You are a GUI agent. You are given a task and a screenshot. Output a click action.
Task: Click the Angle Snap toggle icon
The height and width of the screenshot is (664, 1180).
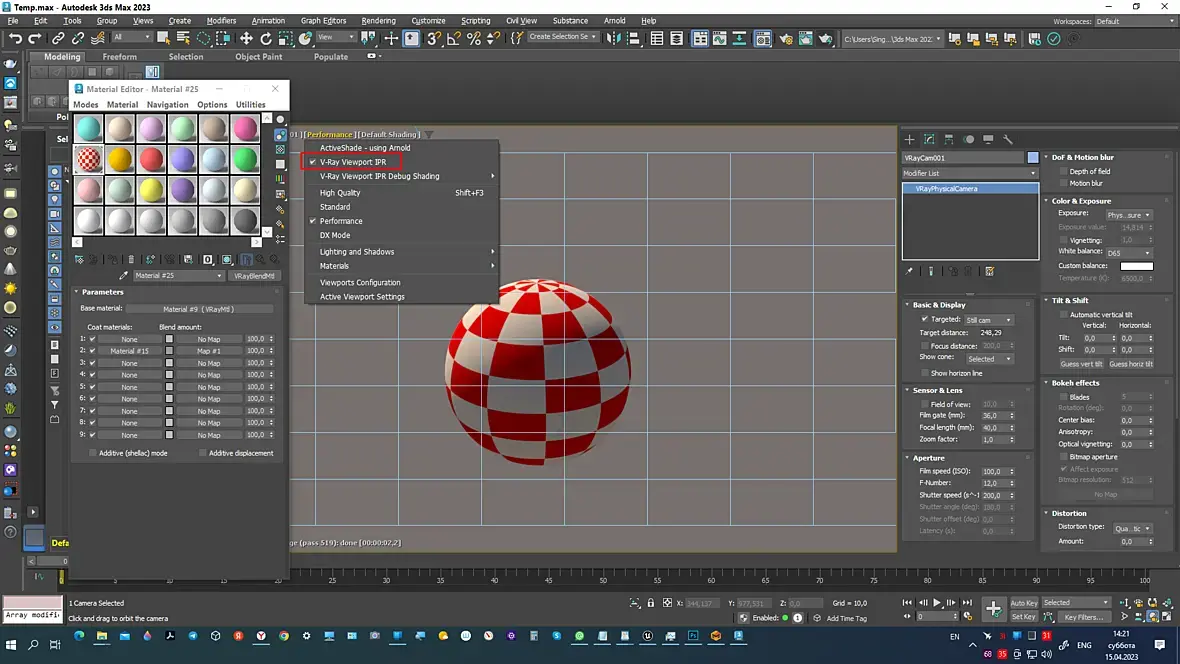[454, 38]
